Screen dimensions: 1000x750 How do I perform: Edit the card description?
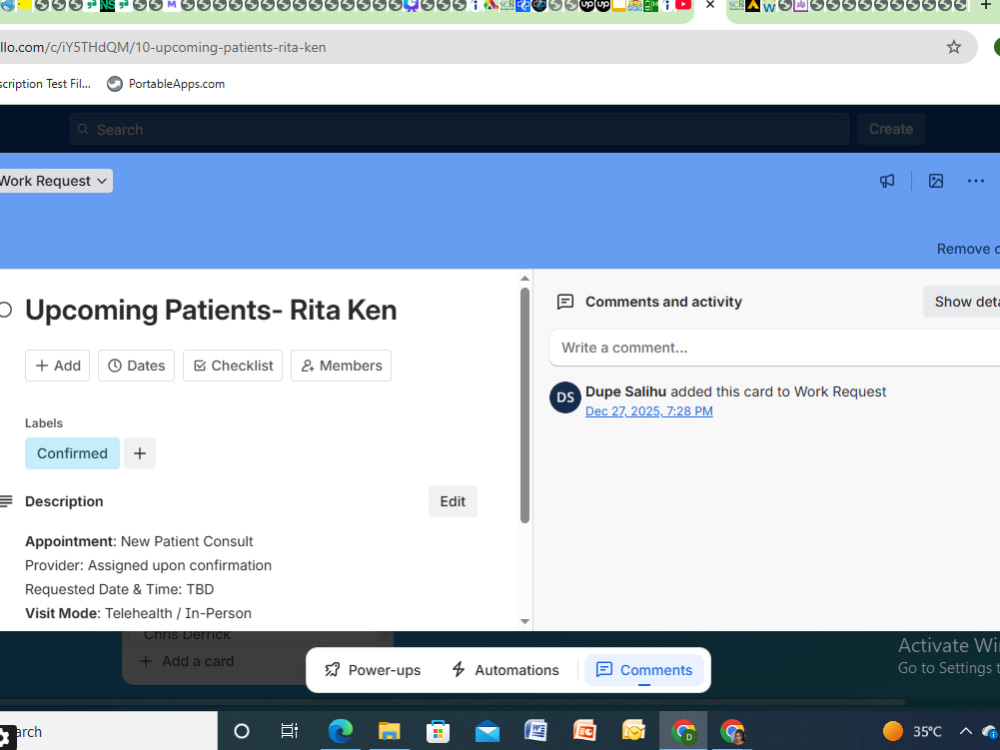pyautogui.click(x=453, y=501)
